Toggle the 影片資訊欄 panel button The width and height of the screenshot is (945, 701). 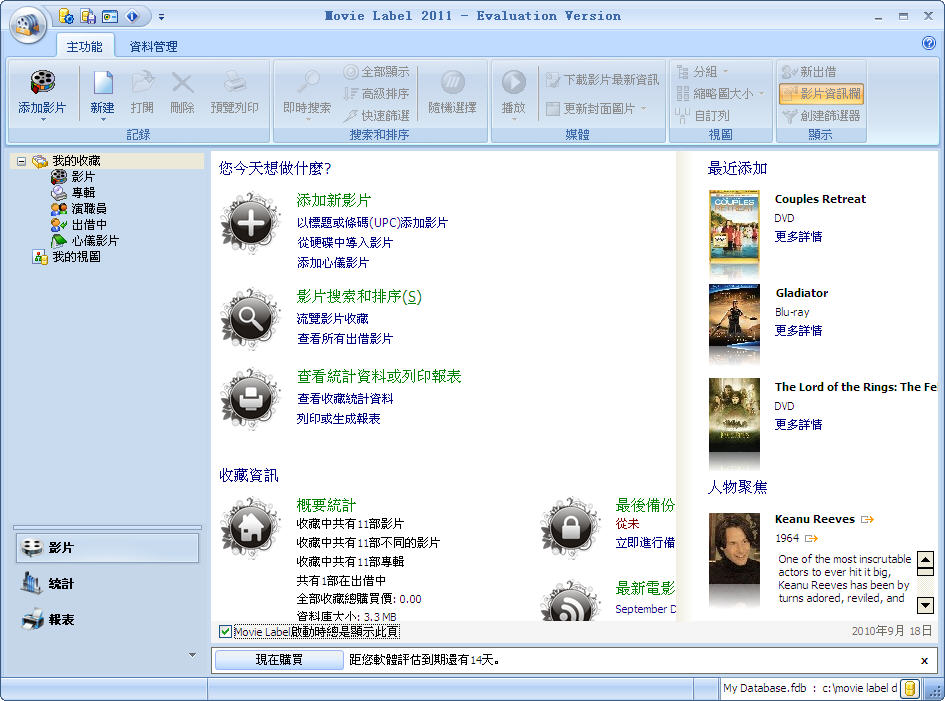820,93
